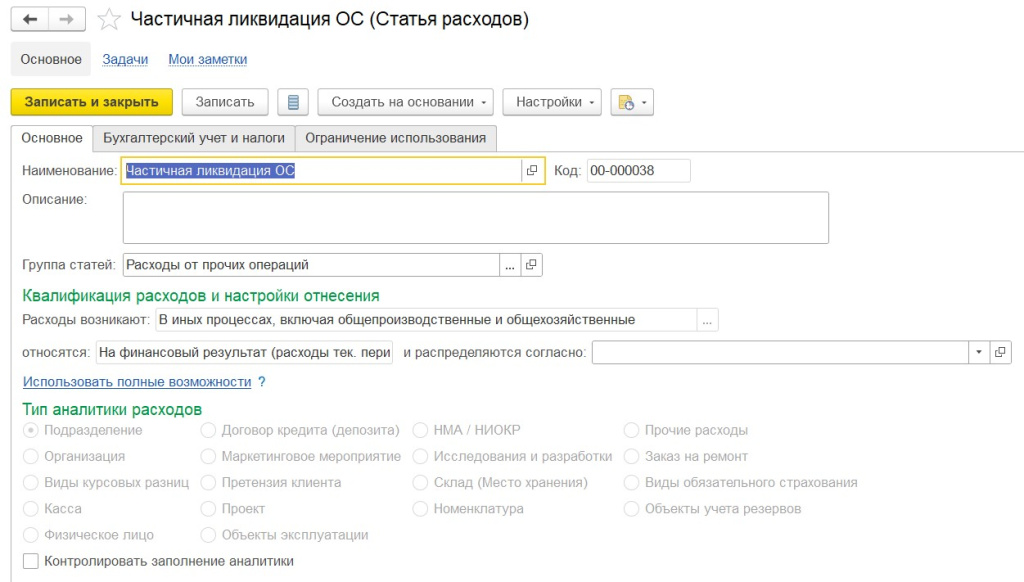Select НМА / НИОКР radio button
The height and width of the screenshot is (582, 1024).
[x=421, y=430]
